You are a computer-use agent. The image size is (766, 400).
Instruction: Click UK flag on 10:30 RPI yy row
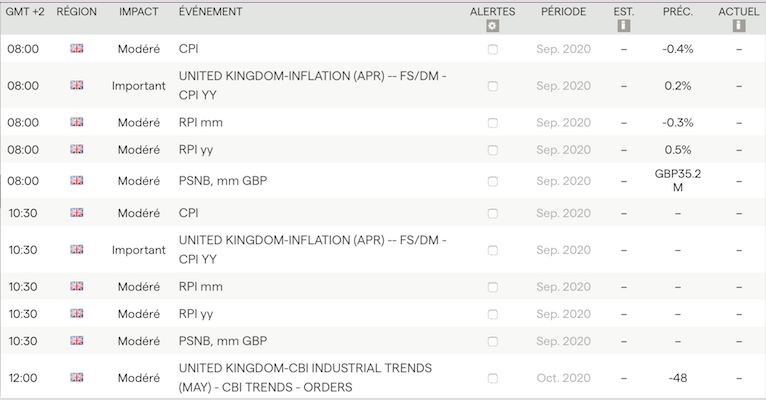pyautogui.click(x=77, y=313)
